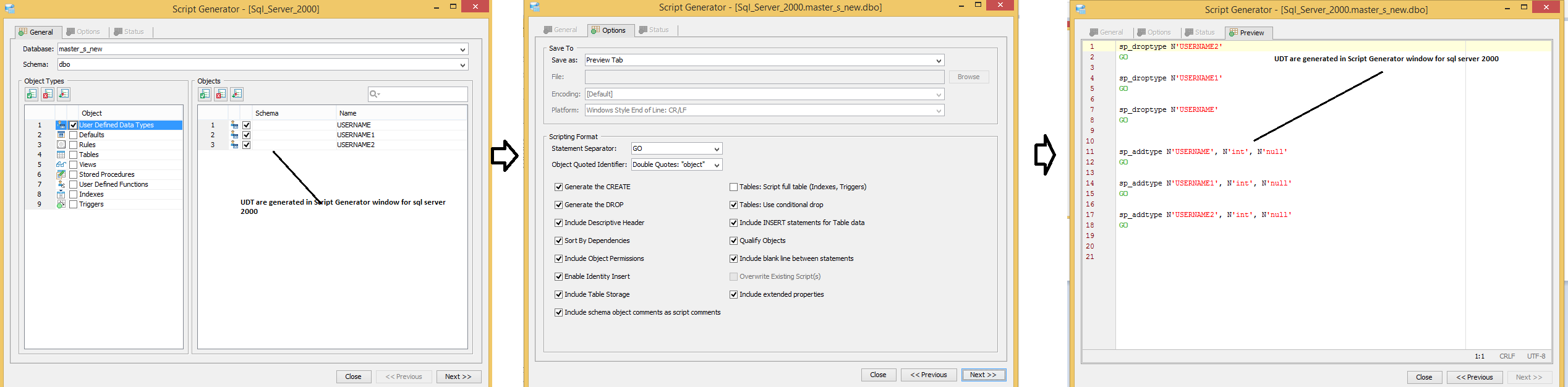The image size is (1568, 387).
Task: Click Invert Selection icon in Object Types toolbar
Action: (64, 94)
